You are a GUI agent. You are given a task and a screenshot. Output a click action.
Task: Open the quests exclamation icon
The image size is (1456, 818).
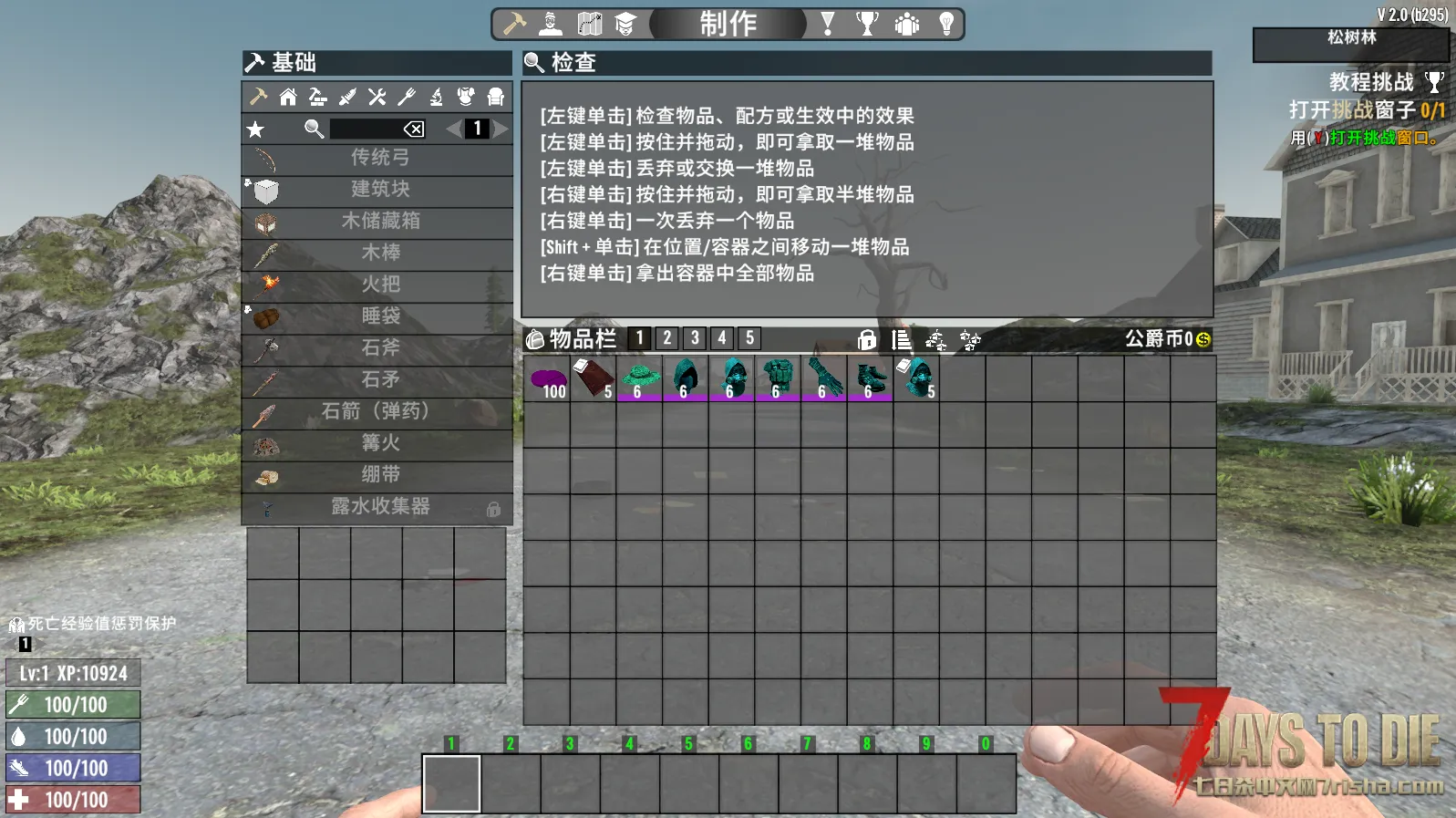828,23
